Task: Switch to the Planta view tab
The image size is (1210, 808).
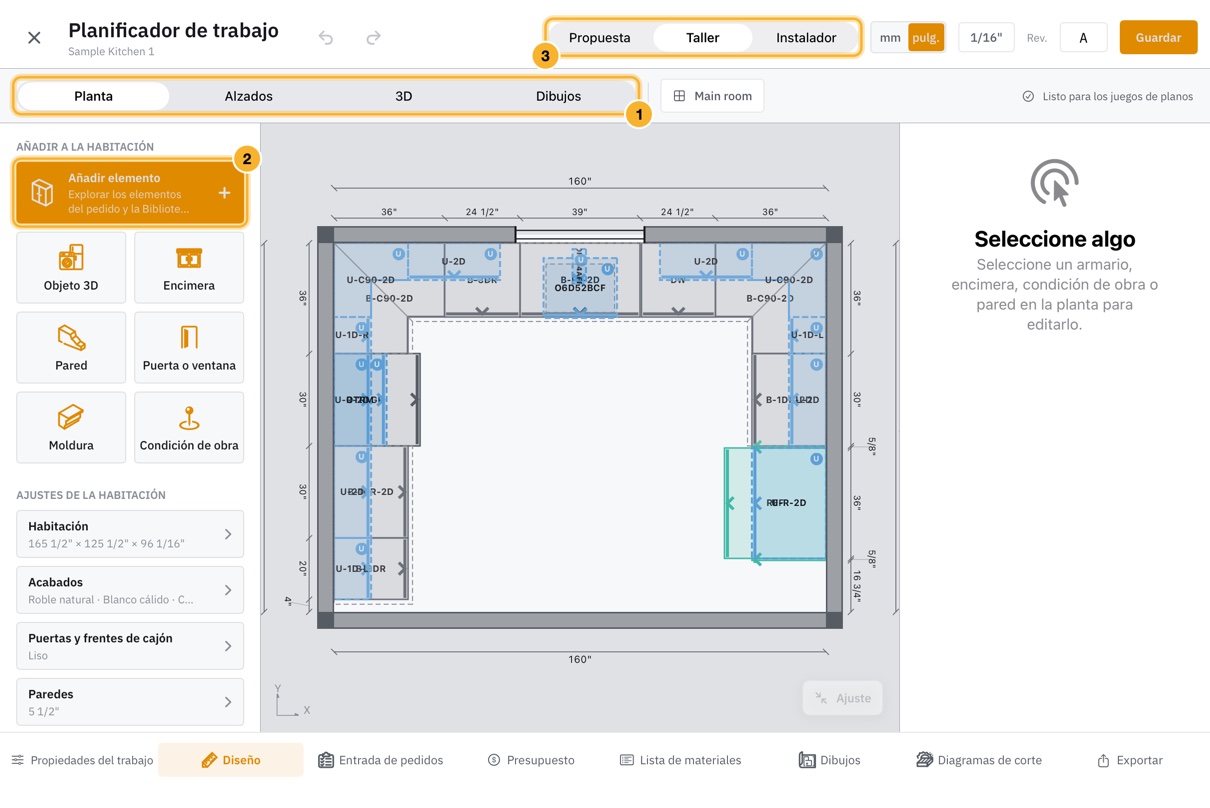Action: [x=93, y=96]
